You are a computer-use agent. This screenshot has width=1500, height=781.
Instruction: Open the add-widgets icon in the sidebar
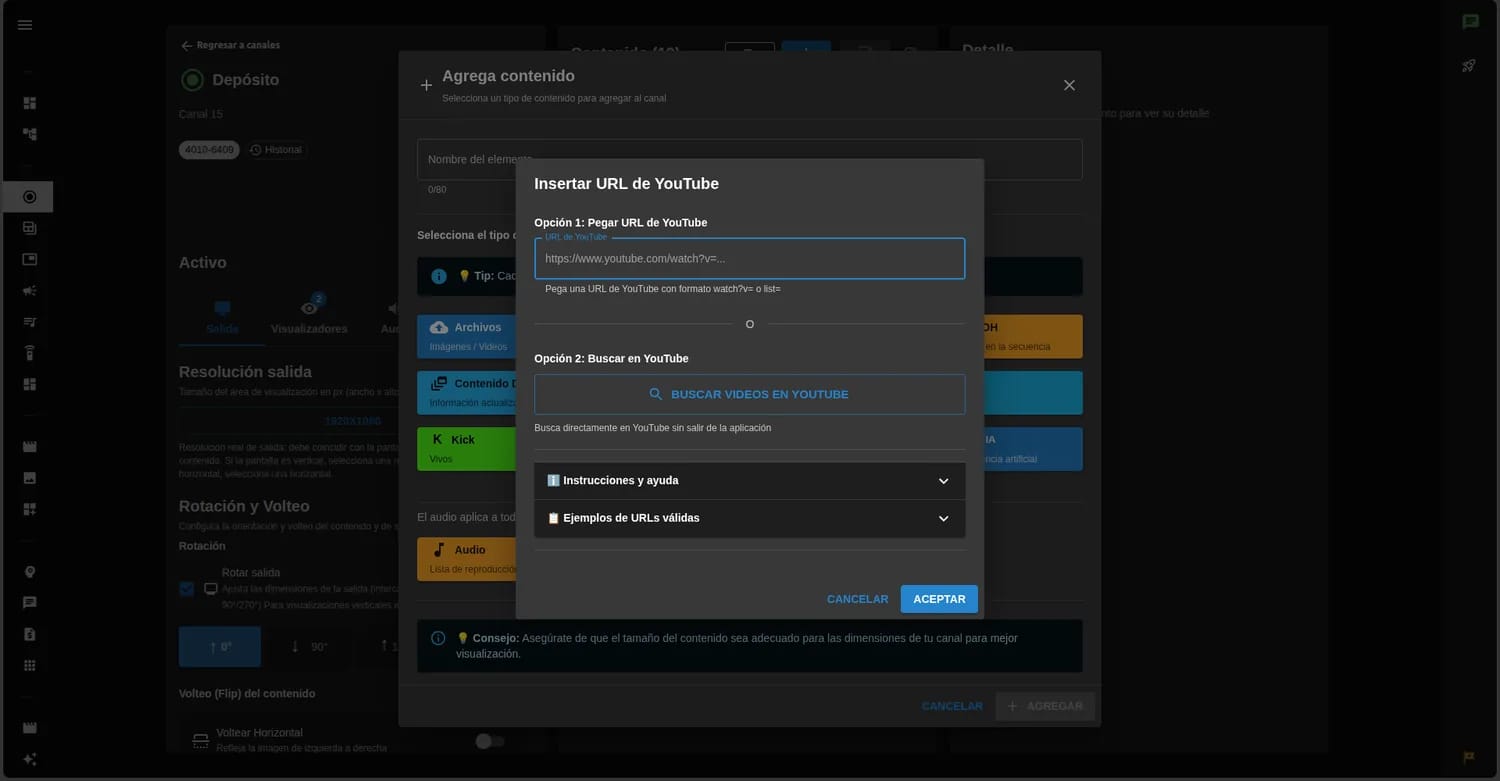coord(29,509)
